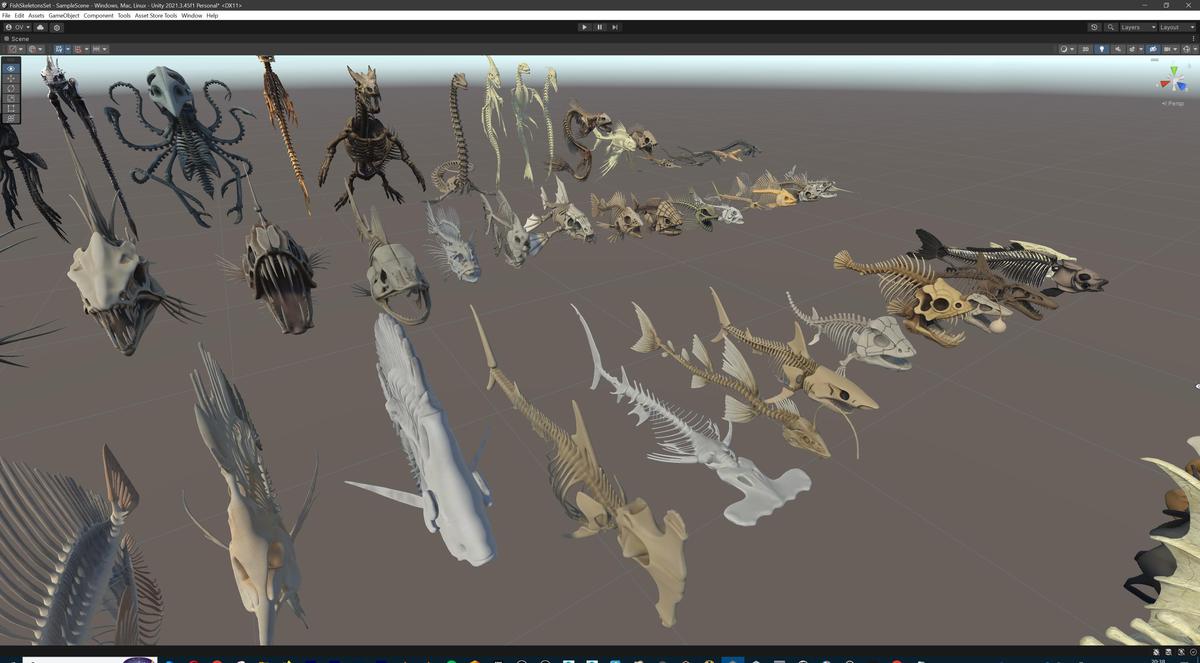
Task: Click the undo history icon
Action: coord(1094,27)
